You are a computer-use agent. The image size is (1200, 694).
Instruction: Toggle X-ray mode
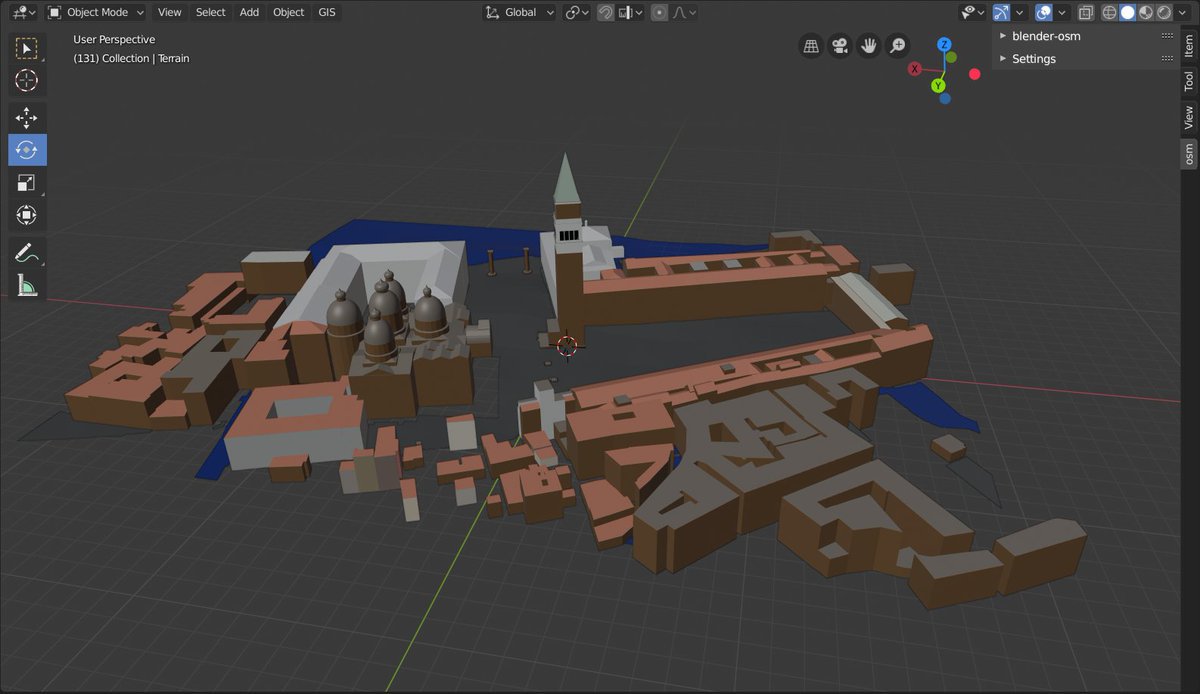(x=1086, y=13)
